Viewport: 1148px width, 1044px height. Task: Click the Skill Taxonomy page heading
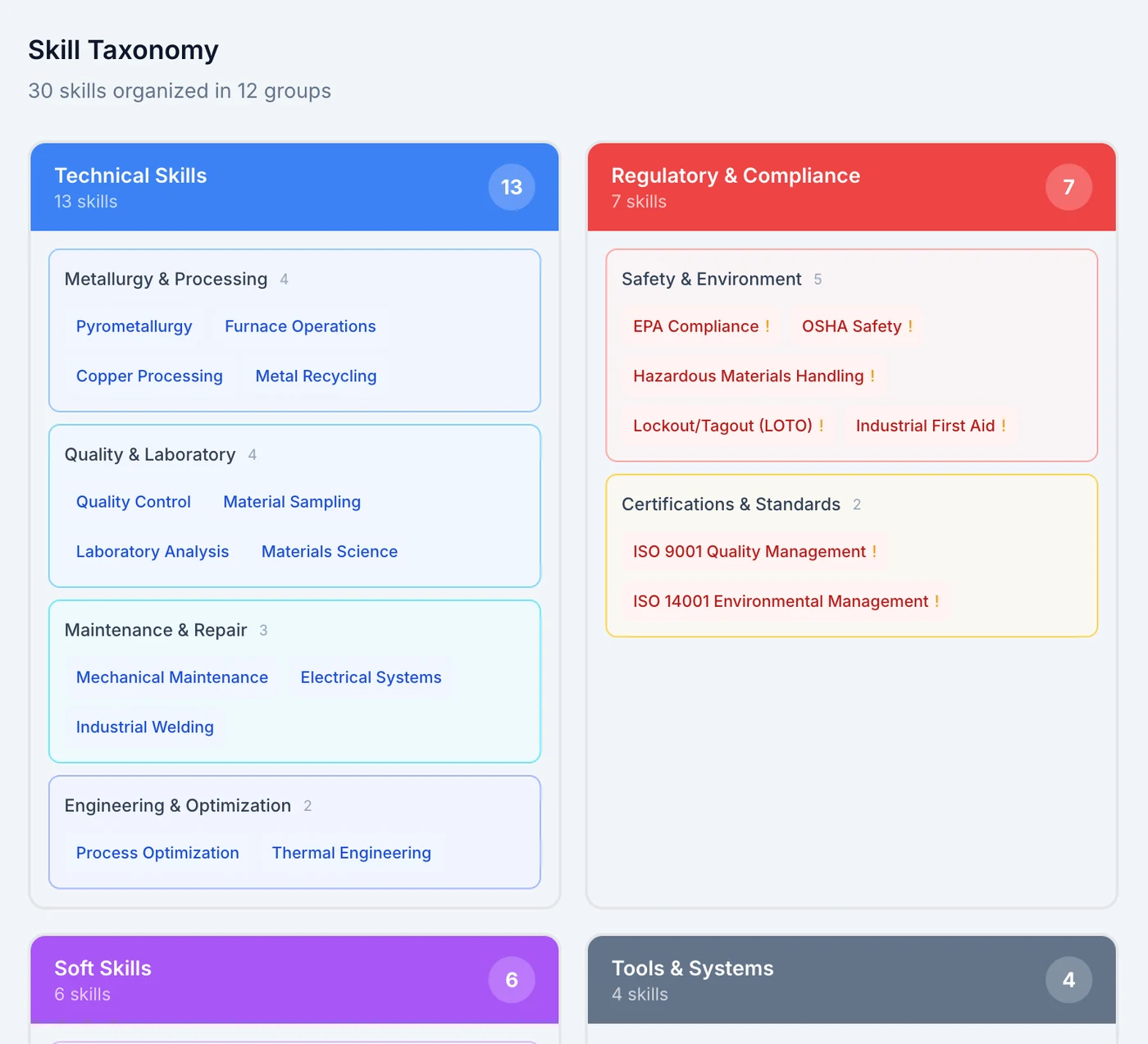[123, 50]
